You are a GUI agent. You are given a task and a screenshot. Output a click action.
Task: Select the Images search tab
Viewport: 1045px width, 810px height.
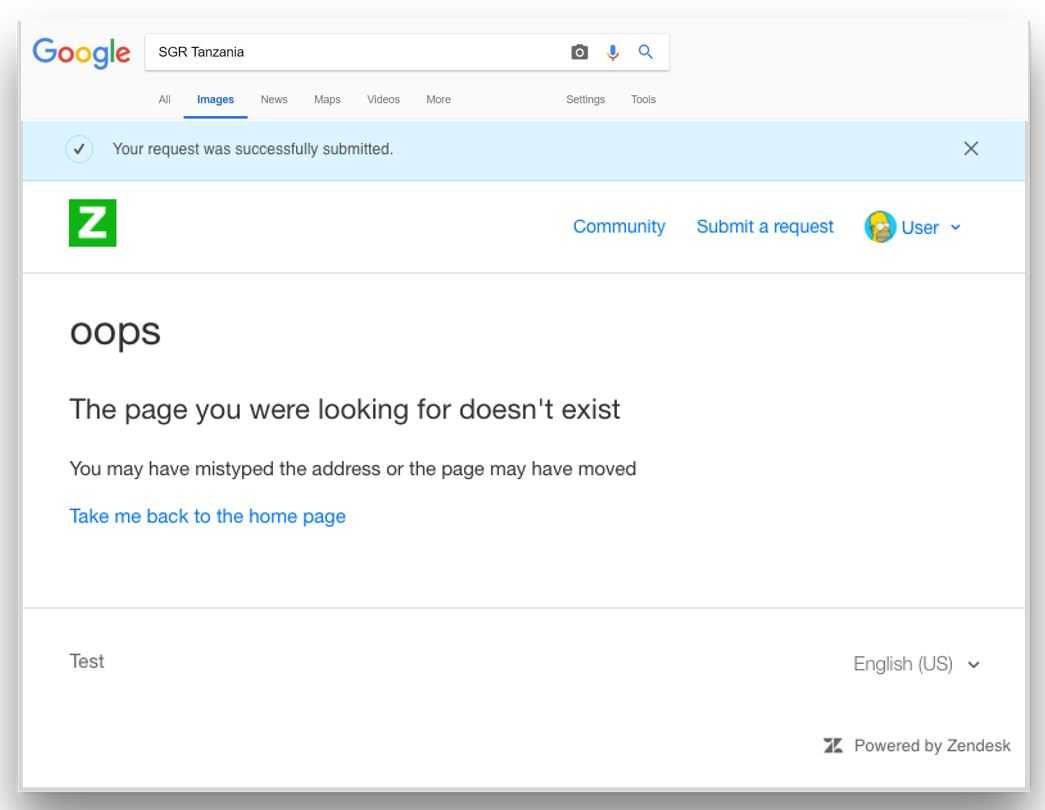point(215,99)
